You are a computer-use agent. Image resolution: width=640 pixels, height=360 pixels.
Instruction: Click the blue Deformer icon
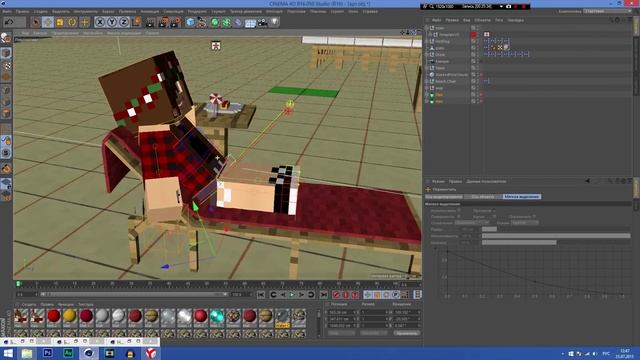(x=238, y=22)
